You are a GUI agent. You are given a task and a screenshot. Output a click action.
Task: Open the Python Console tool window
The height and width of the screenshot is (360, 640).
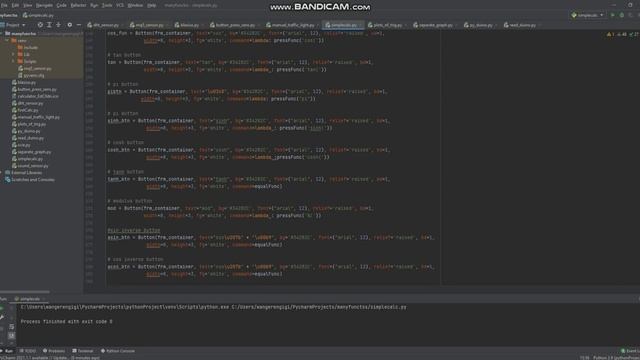coord(118,351)
